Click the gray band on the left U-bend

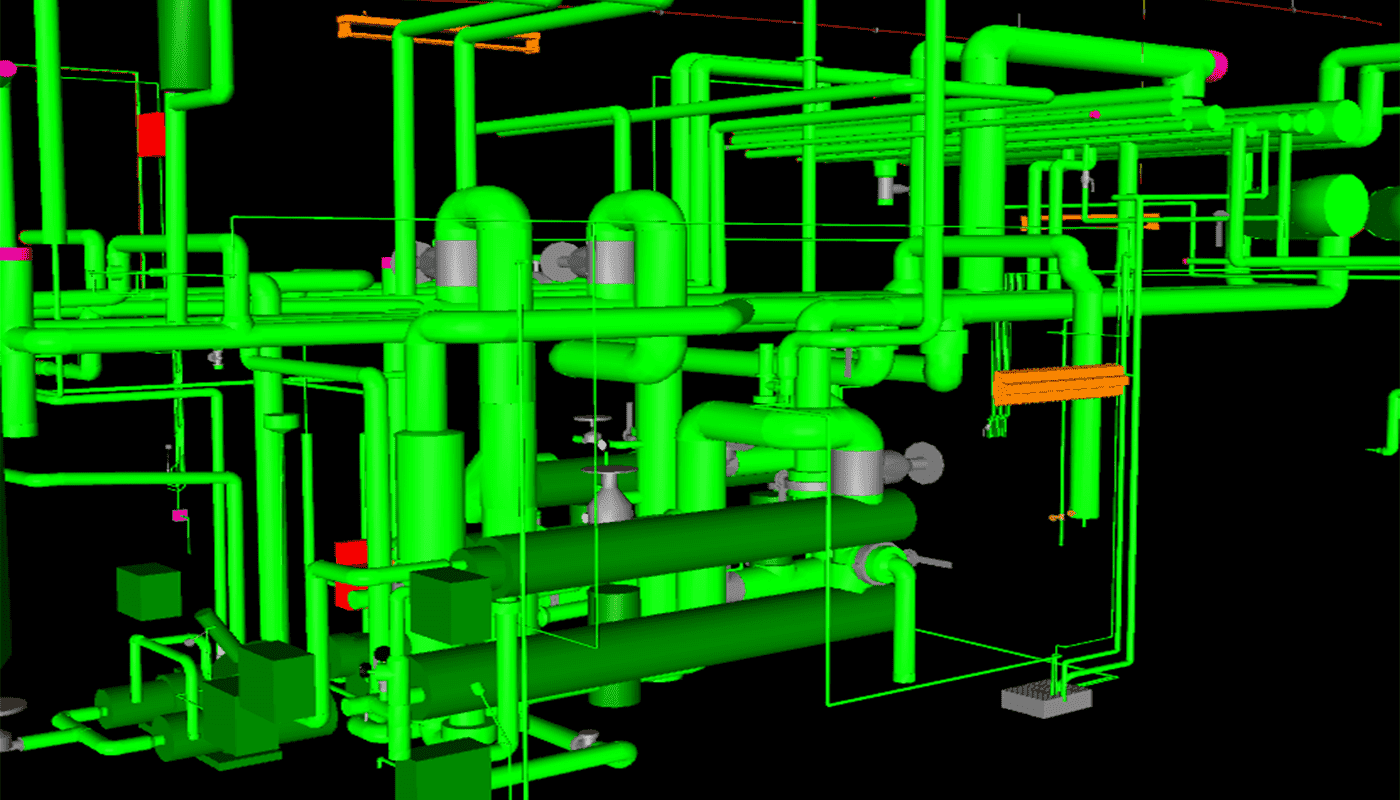coord(456,263)
